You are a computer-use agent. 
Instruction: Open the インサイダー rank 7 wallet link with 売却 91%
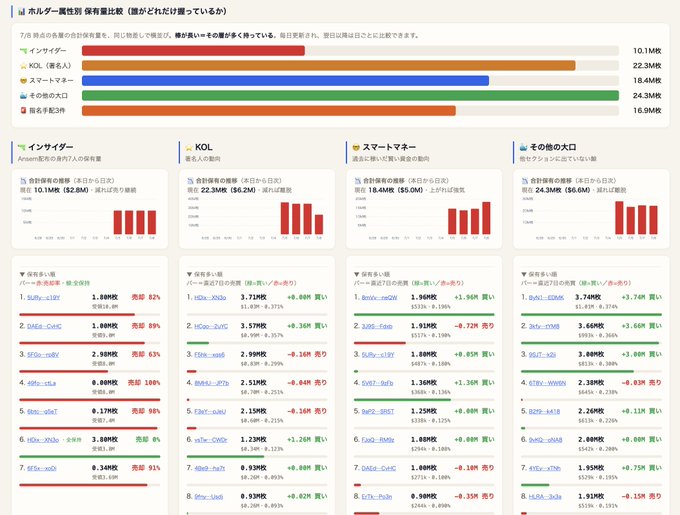[x=42, y=468]
